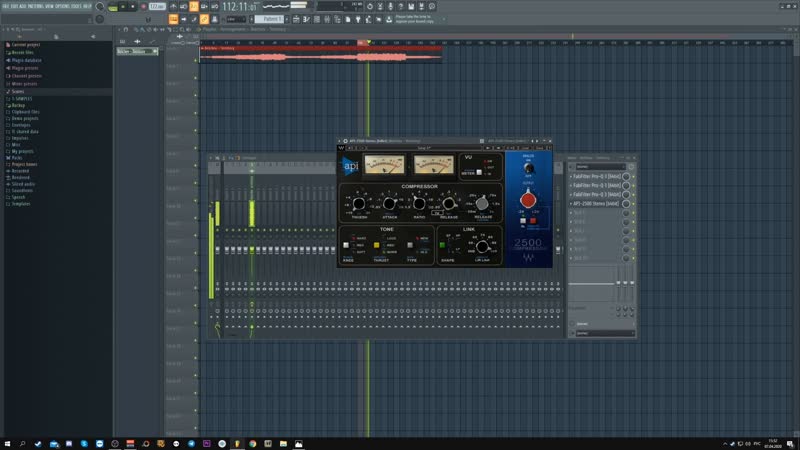Screen dimensions: 800x450
Task: Open the Backup folder
Action: (16, 105)
